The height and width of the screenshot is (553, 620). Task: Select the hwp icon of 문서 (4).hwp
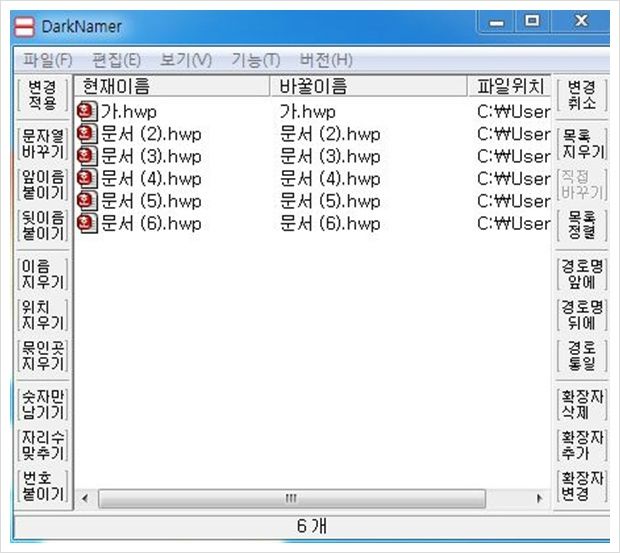[x=87, y=178]
